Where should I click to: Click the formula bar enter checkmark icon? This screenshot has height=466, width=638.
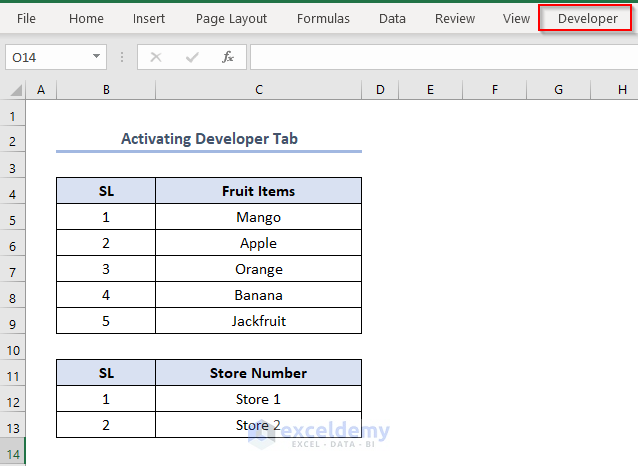coord(192,57)
